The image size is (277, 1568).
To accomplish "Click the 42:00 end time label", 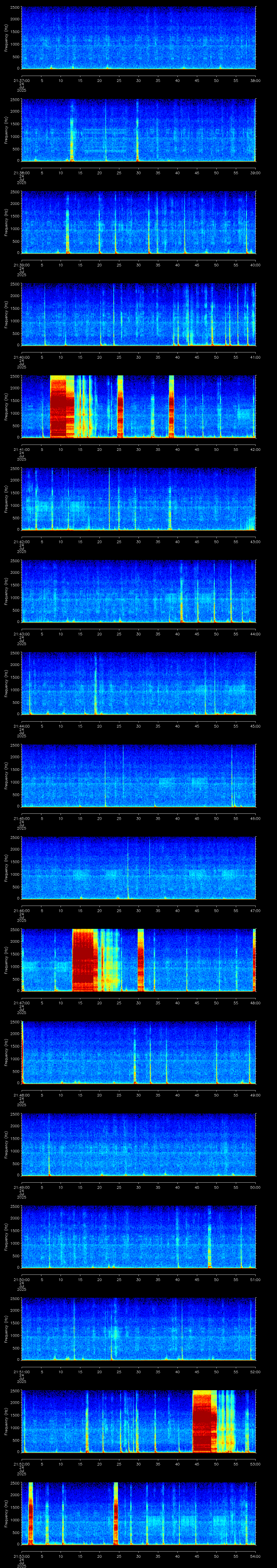I will [255, 449].
